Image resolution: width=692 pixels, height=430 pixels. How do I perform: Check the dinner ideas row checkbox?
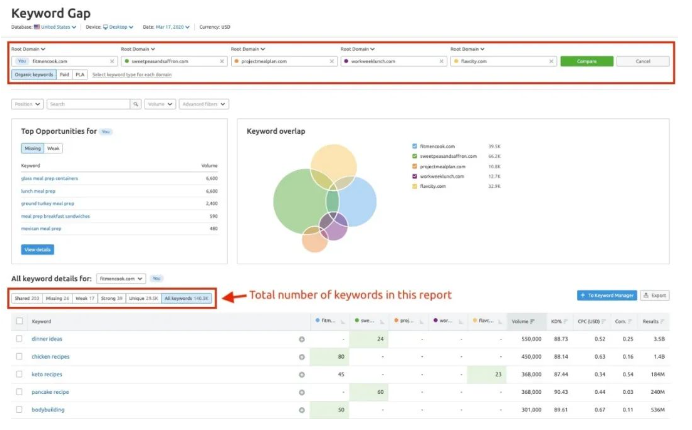point(19,339)
